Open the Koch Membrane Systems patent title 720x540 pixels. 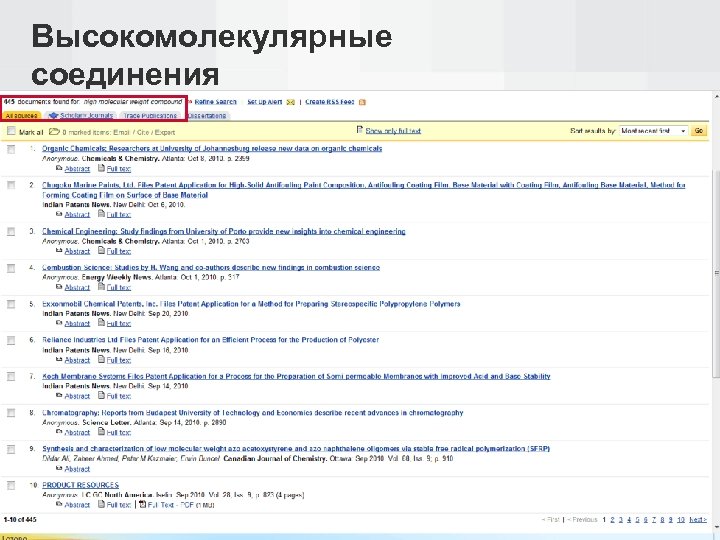tap(296, 377)
